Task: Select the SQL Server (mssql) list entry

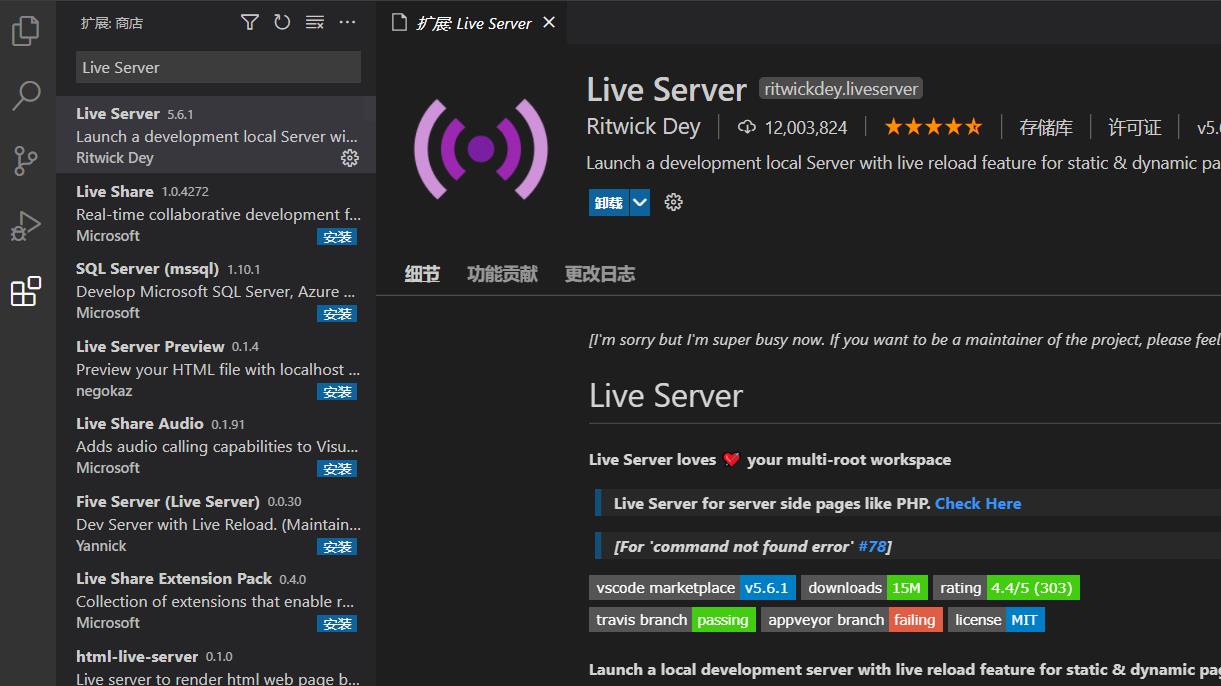Action: click(216, 290)
